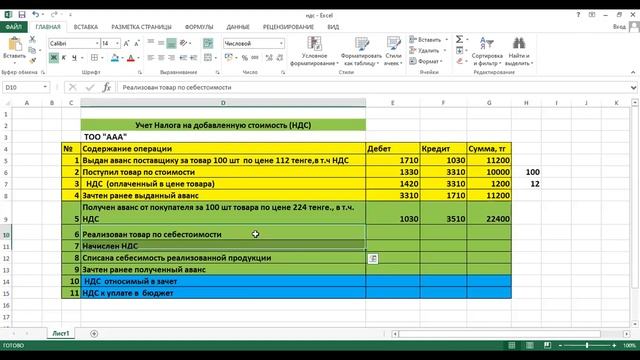Viewport: 640px width, 360px height.
Task: Click the Borders grid icon
Action: click(94, 58)
